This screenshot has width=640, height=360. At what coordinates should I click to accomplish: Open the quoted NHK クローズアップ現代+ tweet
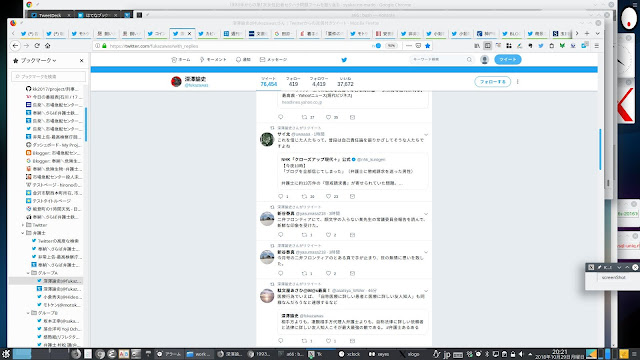coord(353,171)
